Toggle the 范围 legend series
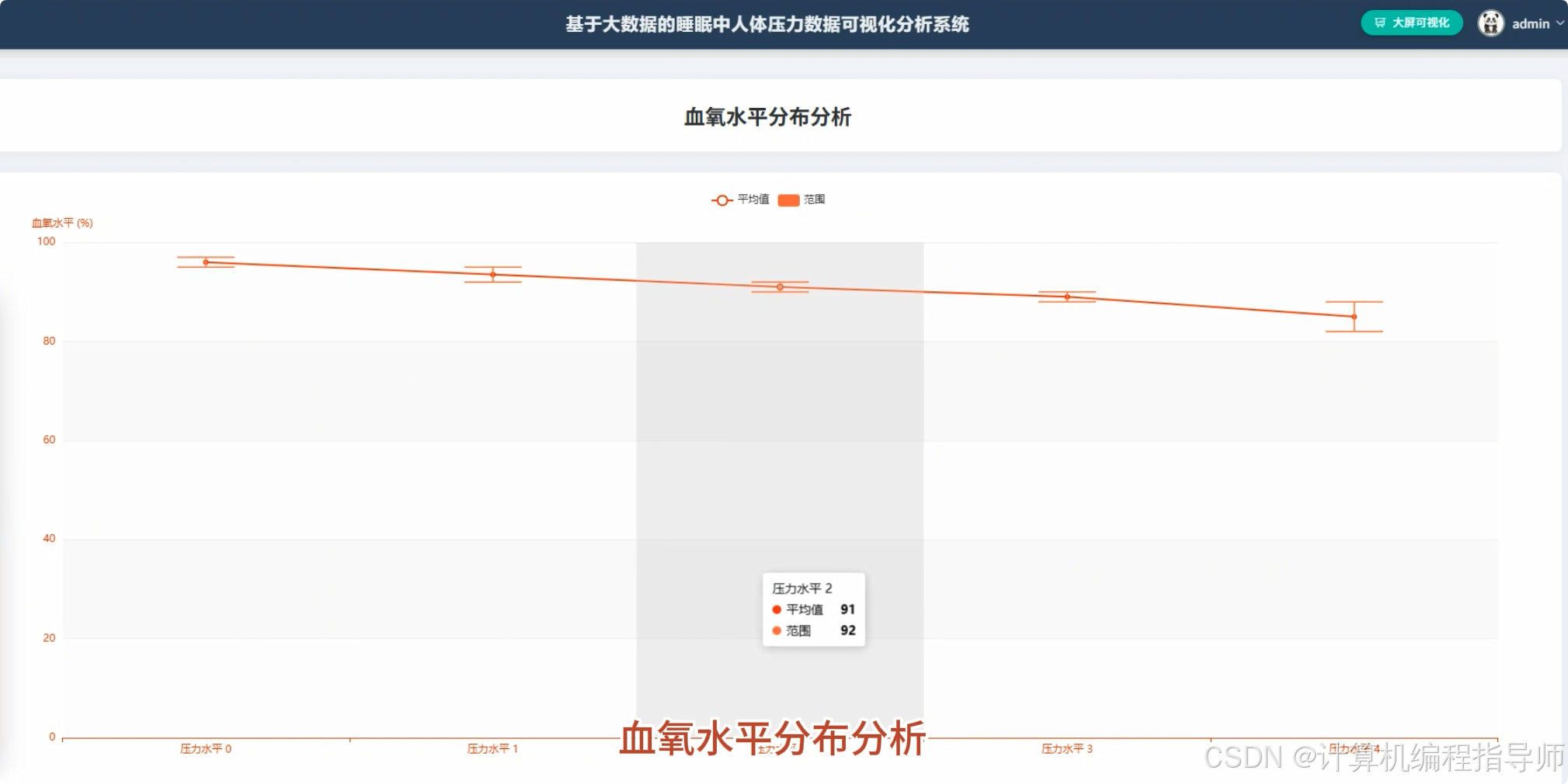The width and height of the screenshot is (1568, 784). pos(801,199)
